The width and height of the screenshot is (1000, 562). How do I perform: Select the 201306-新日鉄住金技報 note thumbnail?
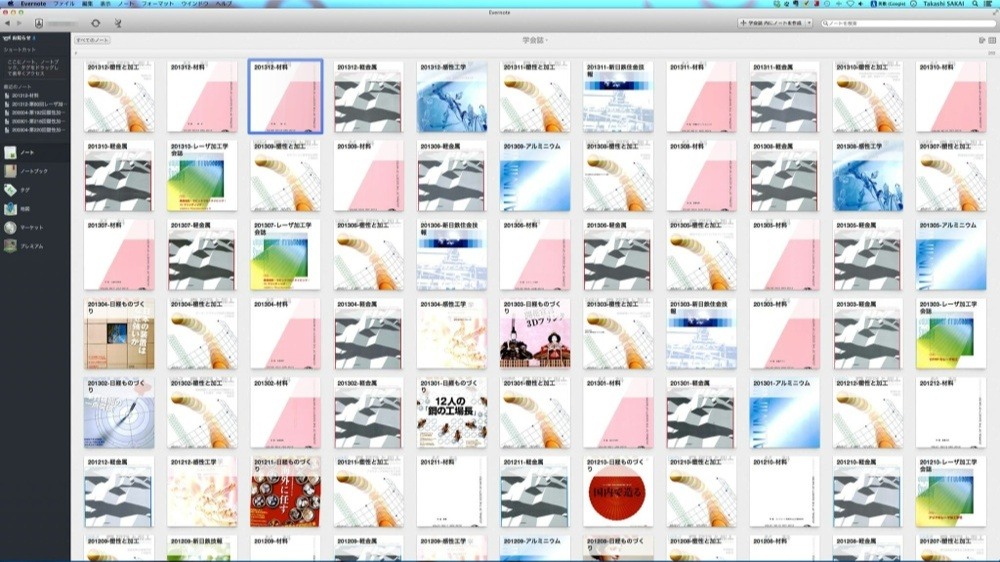(x=452, y=255)
